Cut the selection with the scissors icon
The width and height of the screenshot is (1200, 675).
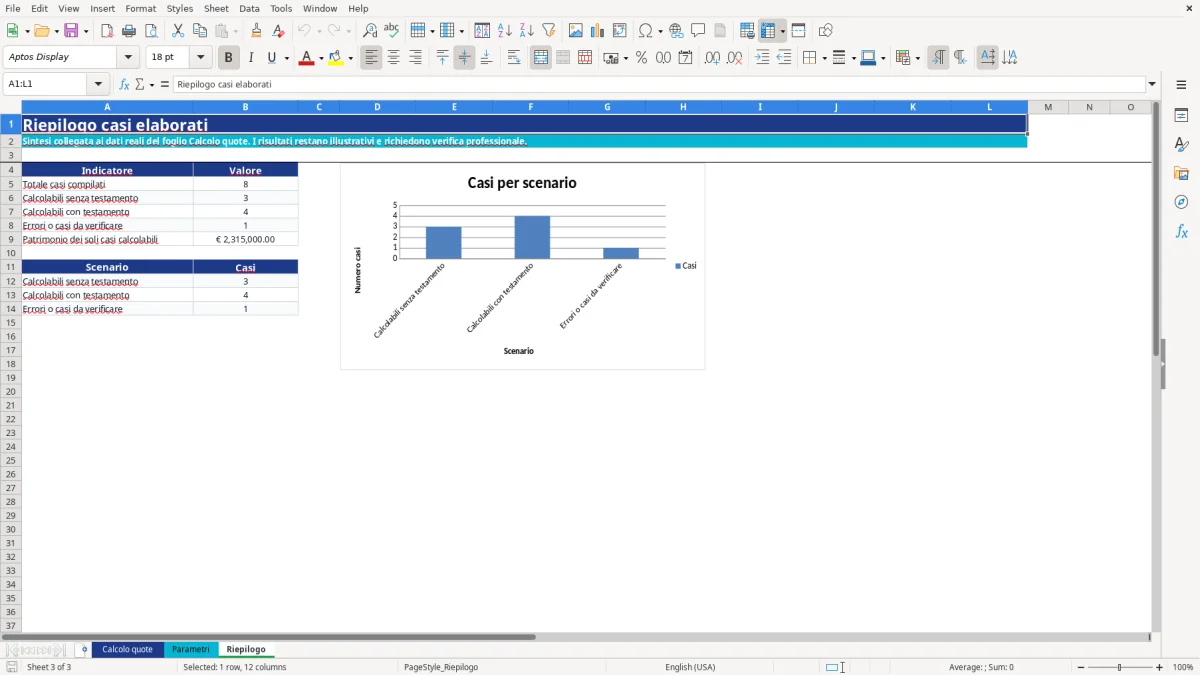[x=178, y=31]
